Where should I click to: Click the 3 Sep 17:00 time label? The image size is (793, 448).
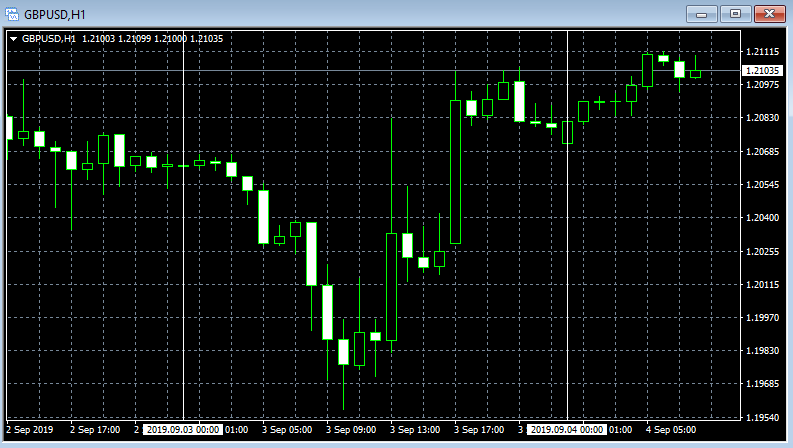point(479,430)
